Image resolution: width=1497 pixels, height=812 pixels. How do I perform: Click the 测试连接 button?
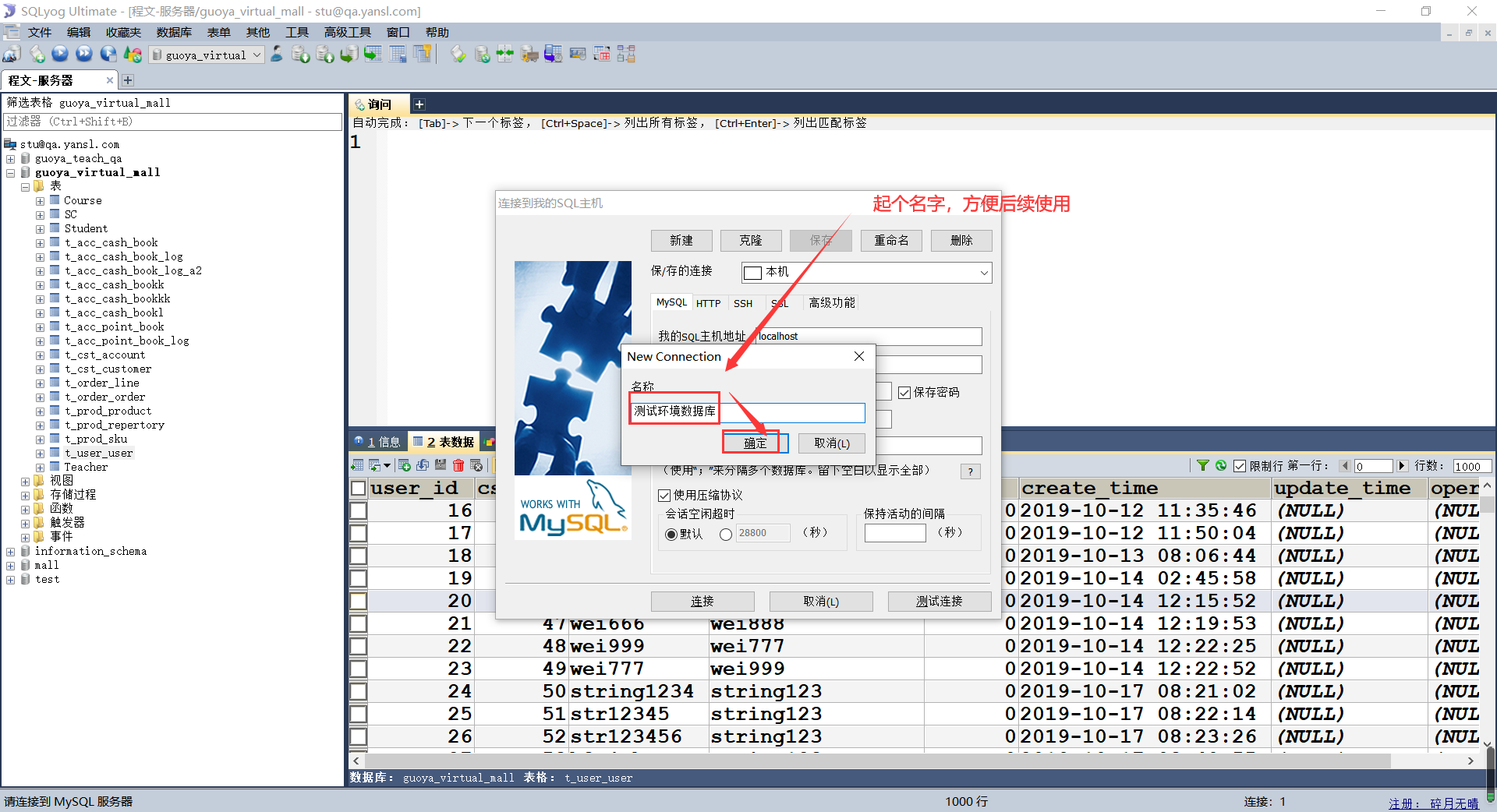coord(940,602)
